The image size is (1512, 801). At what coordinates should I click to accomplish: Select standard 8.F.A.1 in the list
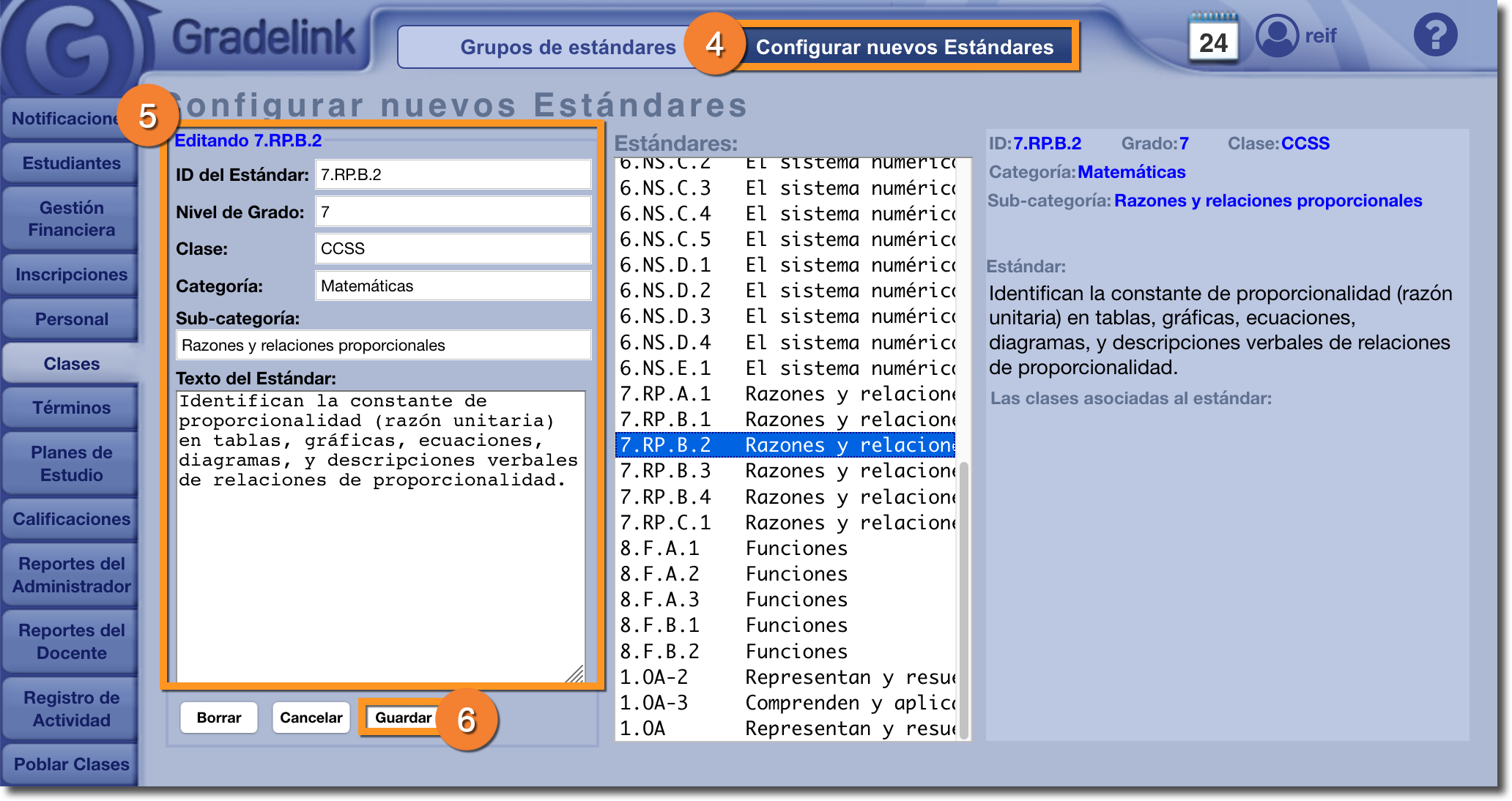click(x=785, y=548)
